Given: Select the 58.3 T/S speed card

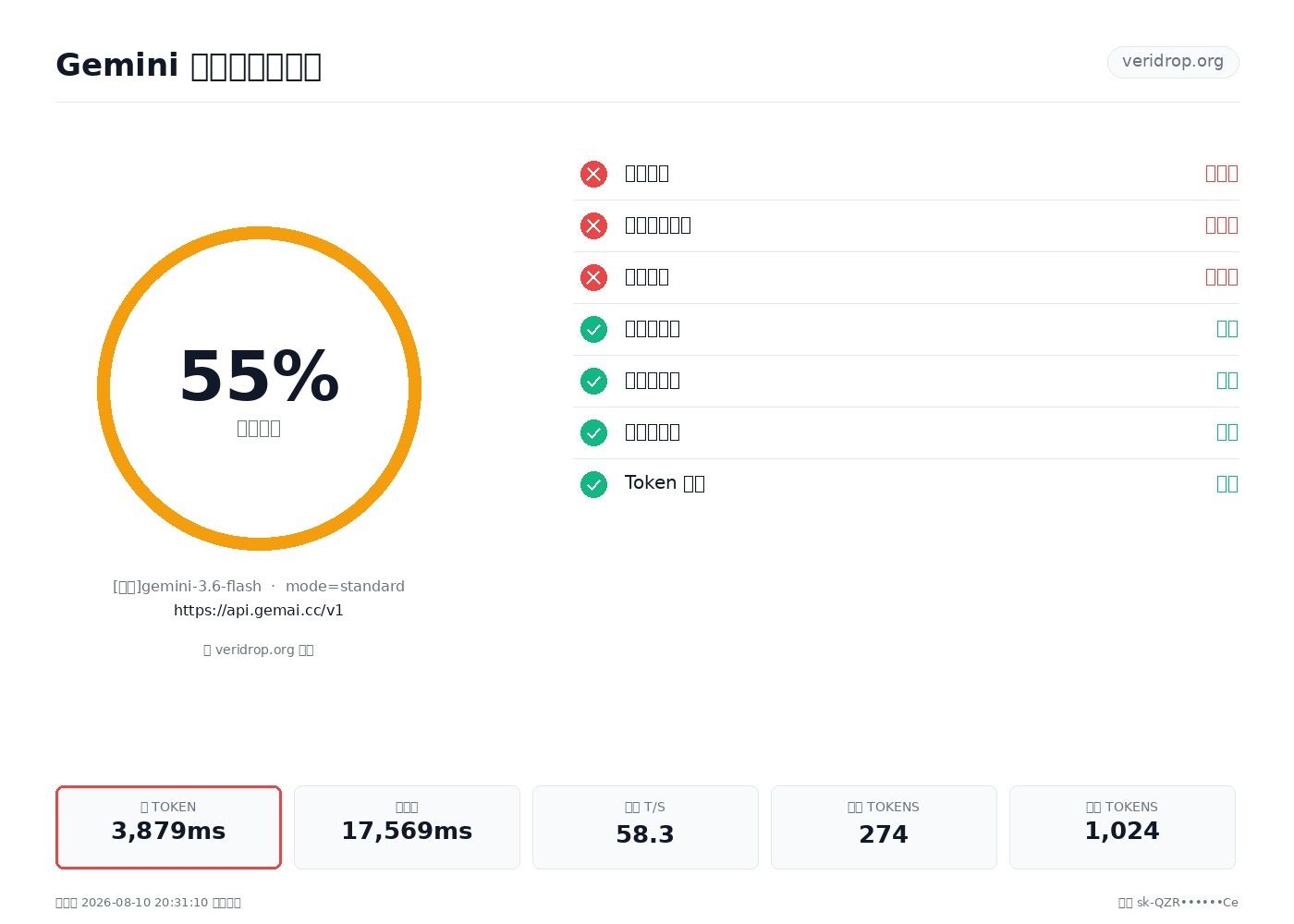Looking at the screenshot, I should 645,827.
